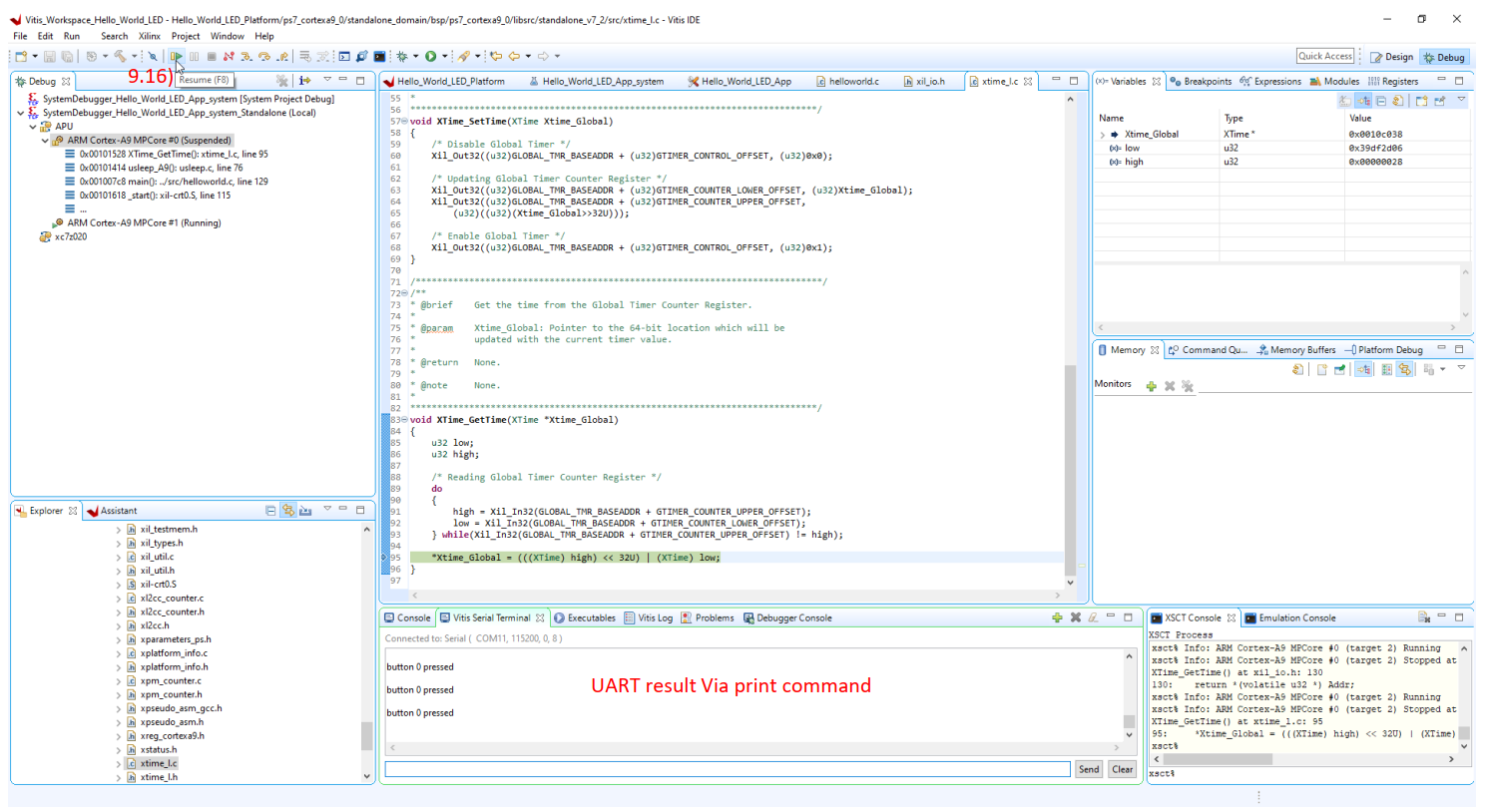Image resolution: width=1493 pixels, height=812 pixels.
Task: Open the Xilinx menu
Action: click(150, 36)
